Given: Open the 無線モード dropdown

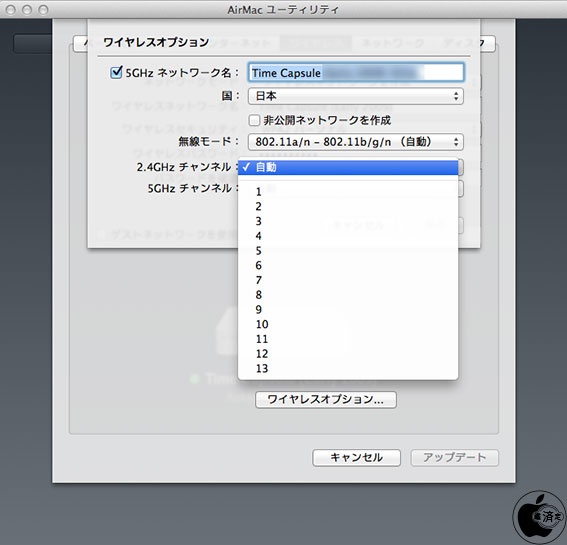Looking at the screenshot, I should point(355,142).
